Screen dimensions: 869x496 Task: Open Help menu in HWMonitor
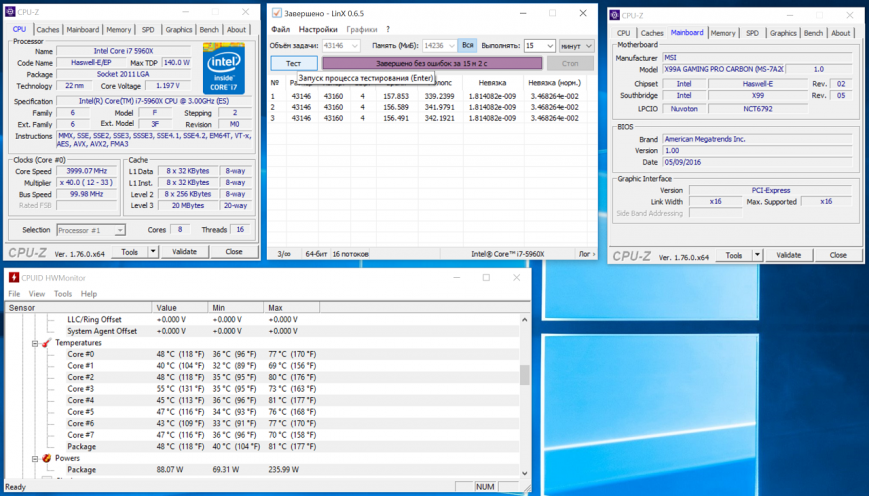pos(89,294)
